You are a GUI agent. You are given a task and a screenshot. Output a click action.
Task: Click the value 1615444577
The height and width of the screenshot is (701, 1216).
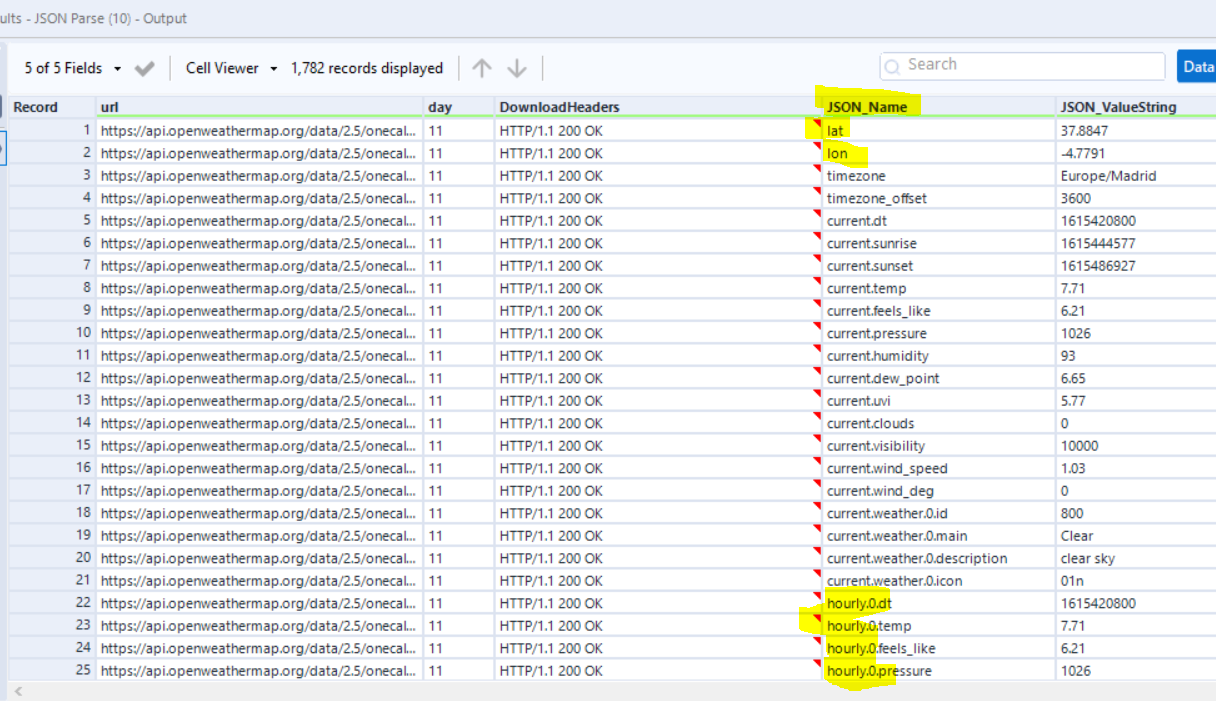point(1135,243)
